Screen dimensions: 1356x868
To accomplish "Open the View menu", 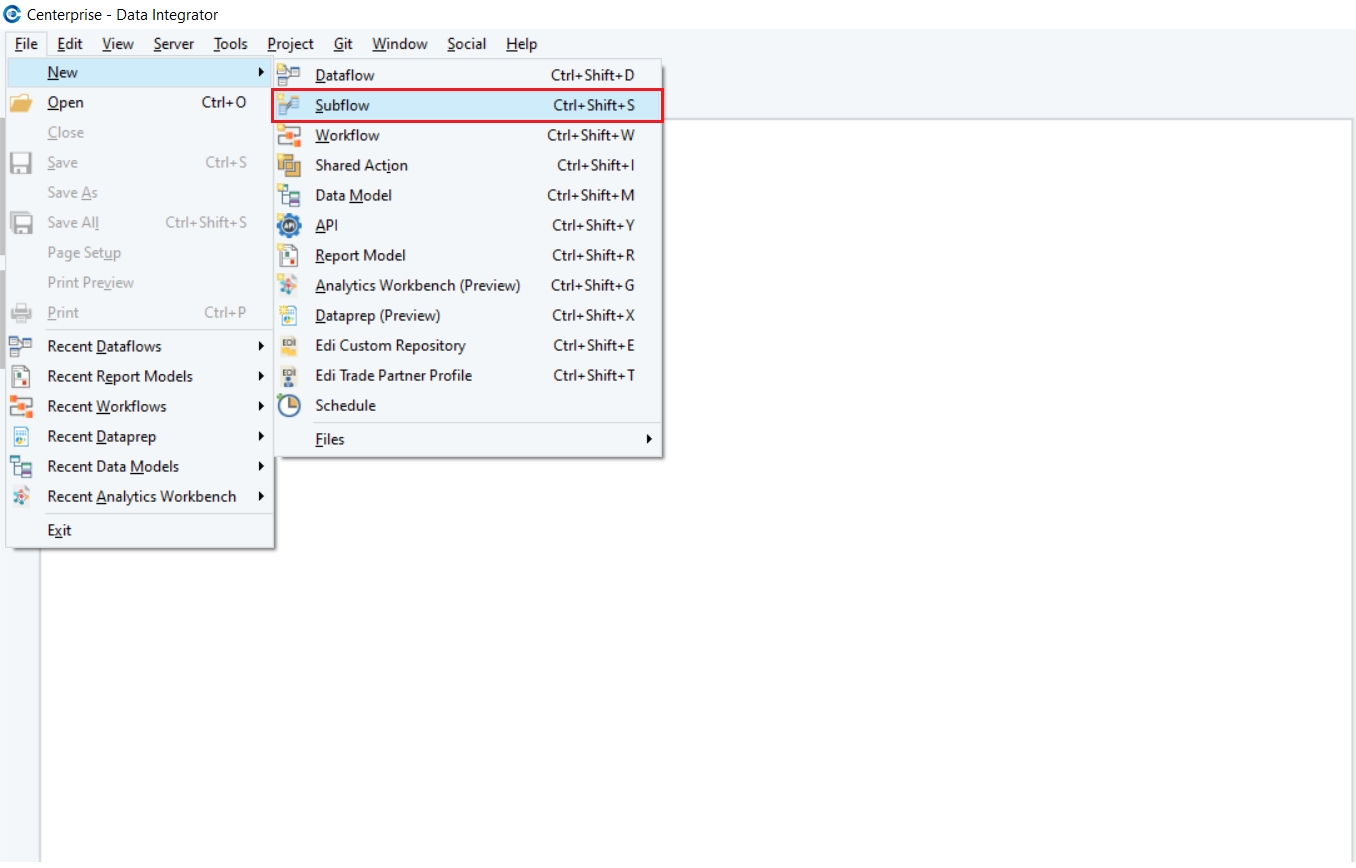I will [118, 44].
